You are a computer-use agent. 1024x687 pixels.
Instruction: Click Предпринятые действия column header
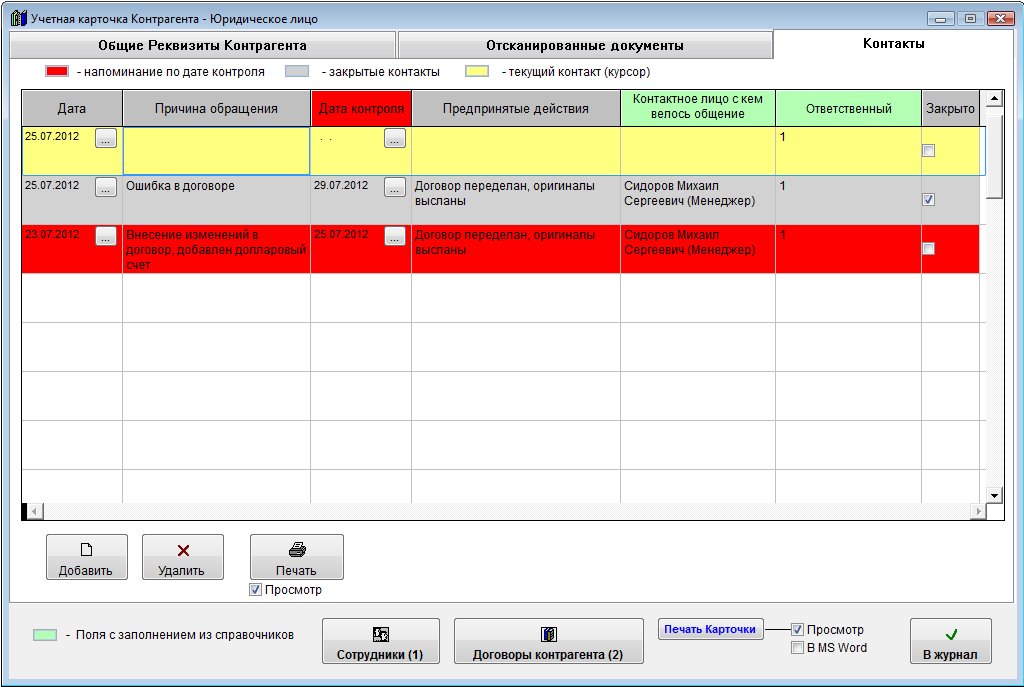tap(516, 108)
